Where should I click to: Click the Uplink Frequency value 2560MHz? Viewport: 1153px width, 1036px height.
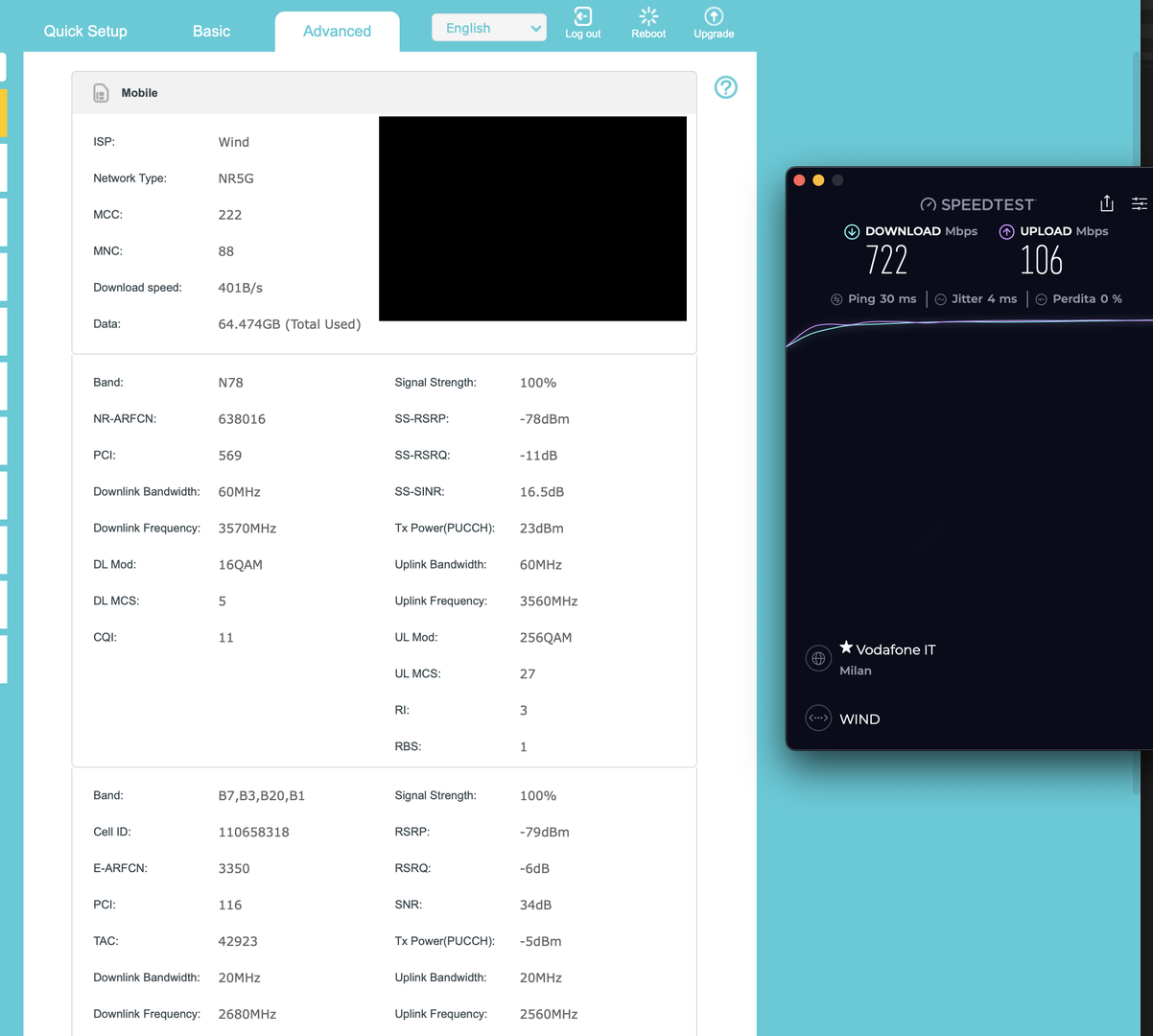point(549,1015)
